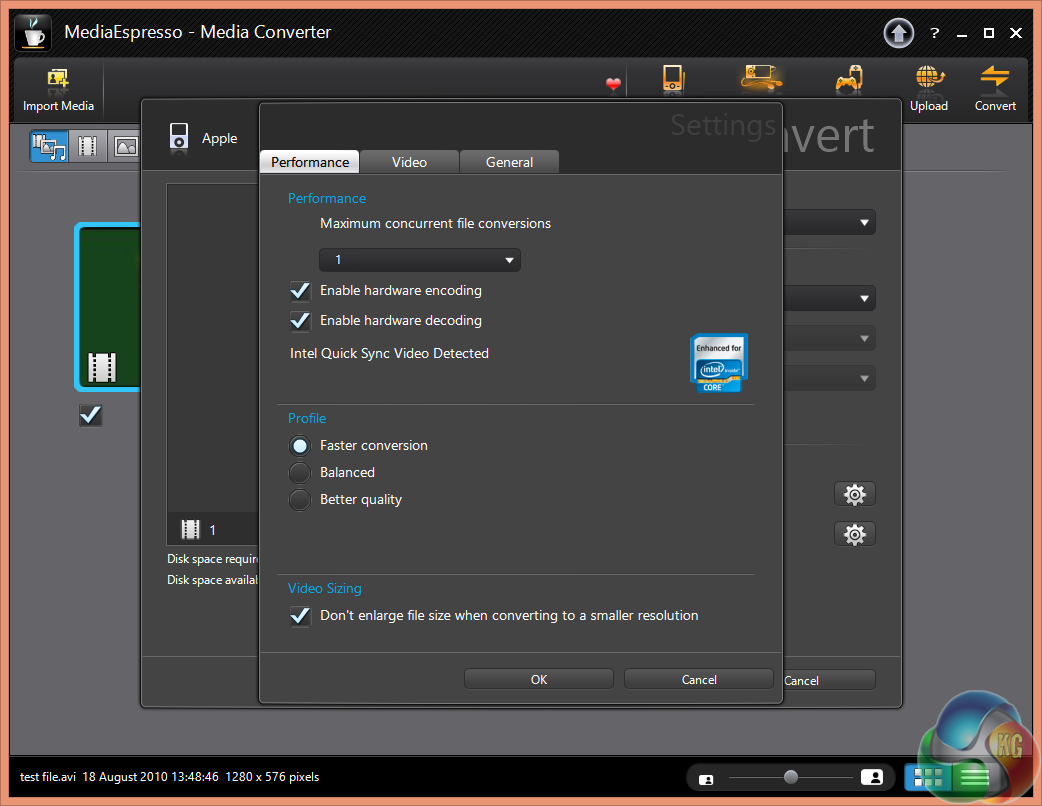Filter by video filmstrip icon
Image resolution: width=1042 pixels, height=806 pixels.
[x=87, y=146]
